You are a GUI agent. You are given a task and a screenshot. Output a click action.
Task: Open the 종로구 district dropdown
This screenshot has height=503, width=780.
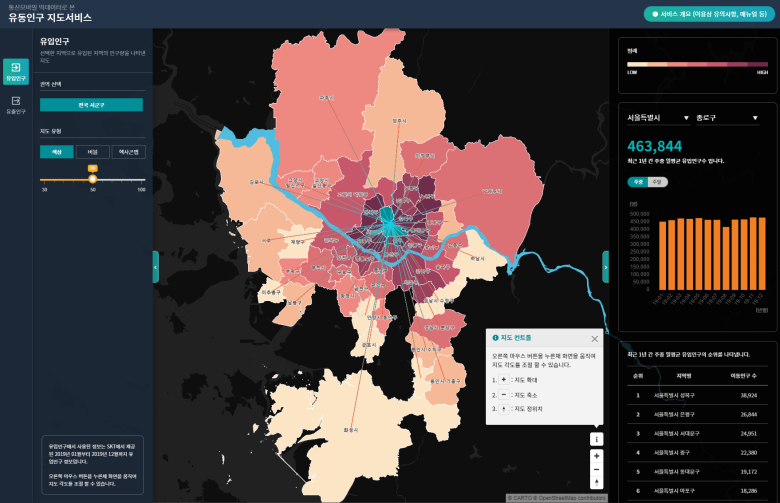click(x=725, y=118)
